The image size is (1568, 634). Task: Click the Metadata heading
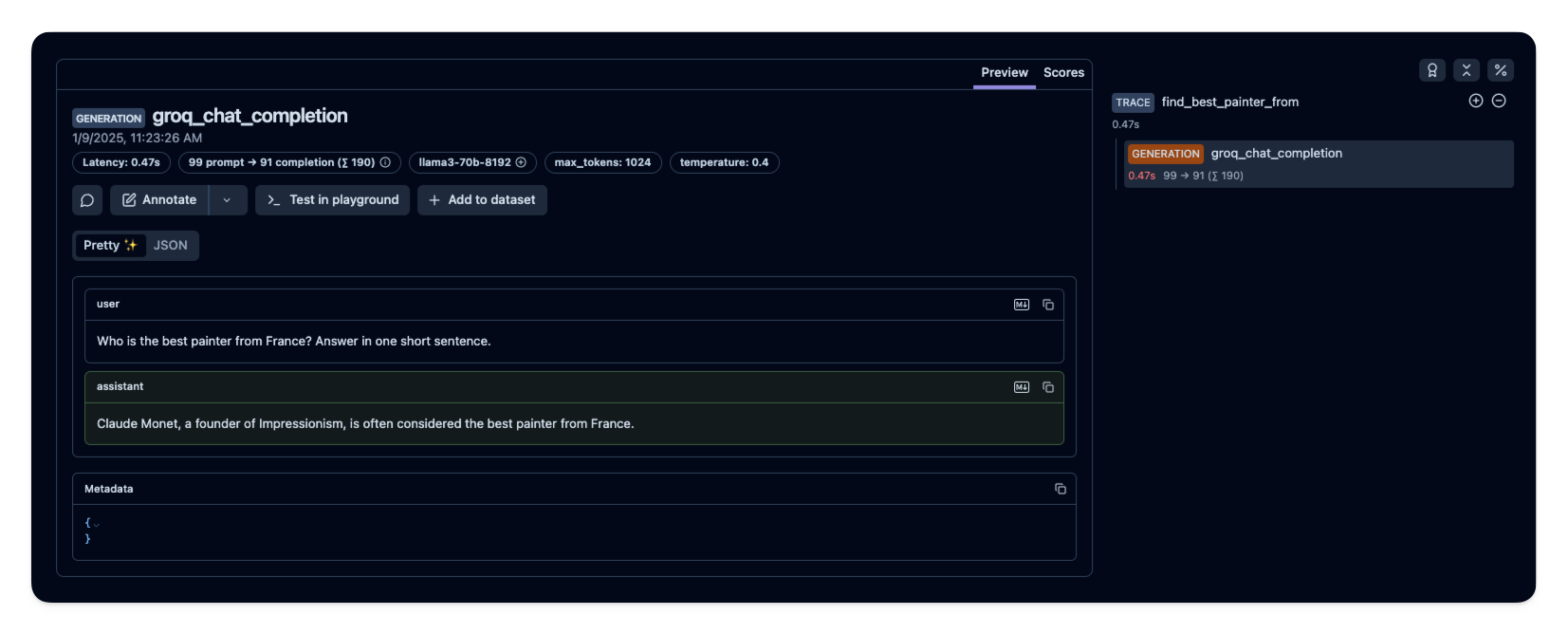(109, 490)
